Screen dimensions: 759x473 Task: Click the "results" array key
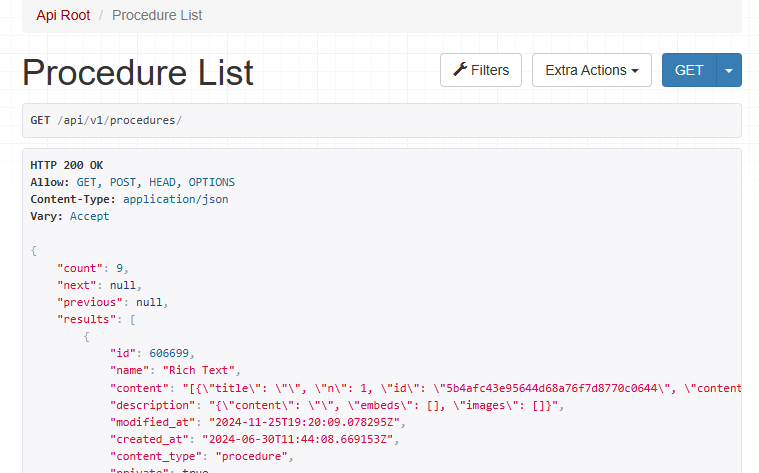click(x=89, y=319)
